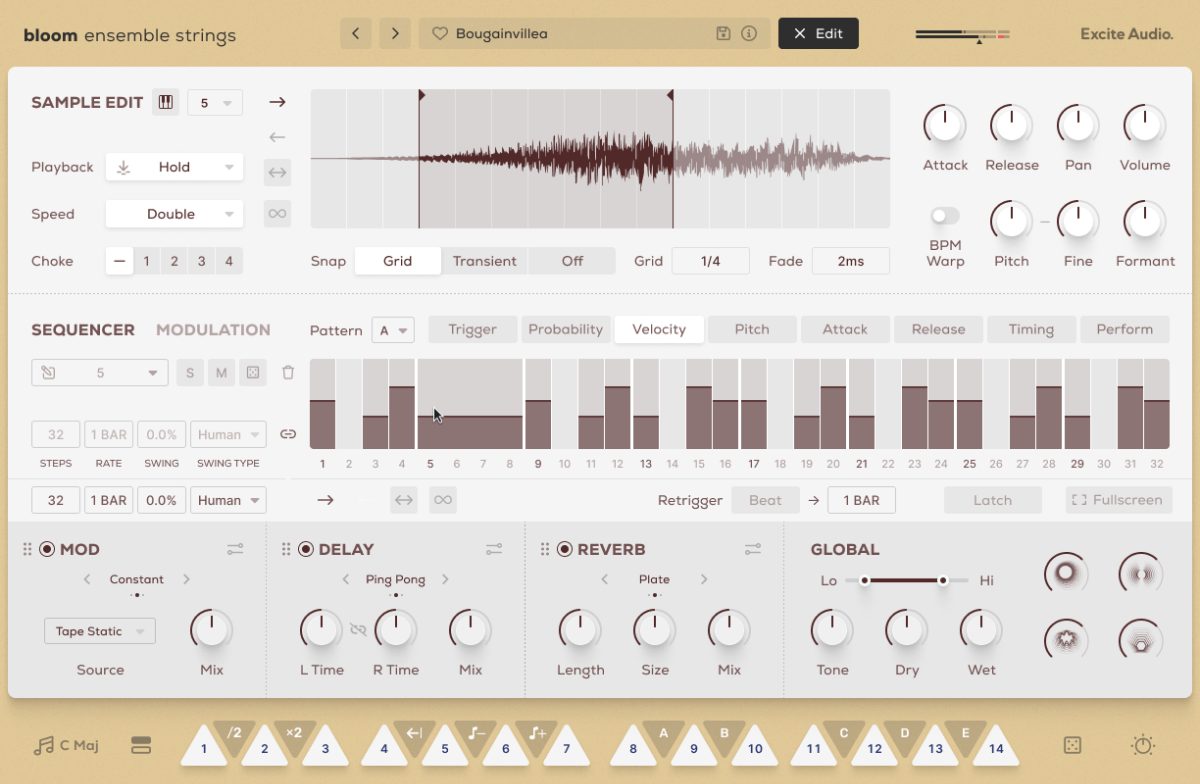Open the Tape Static source dropdown
Viewport: 1200px width, 784px height.
point(100,631)
